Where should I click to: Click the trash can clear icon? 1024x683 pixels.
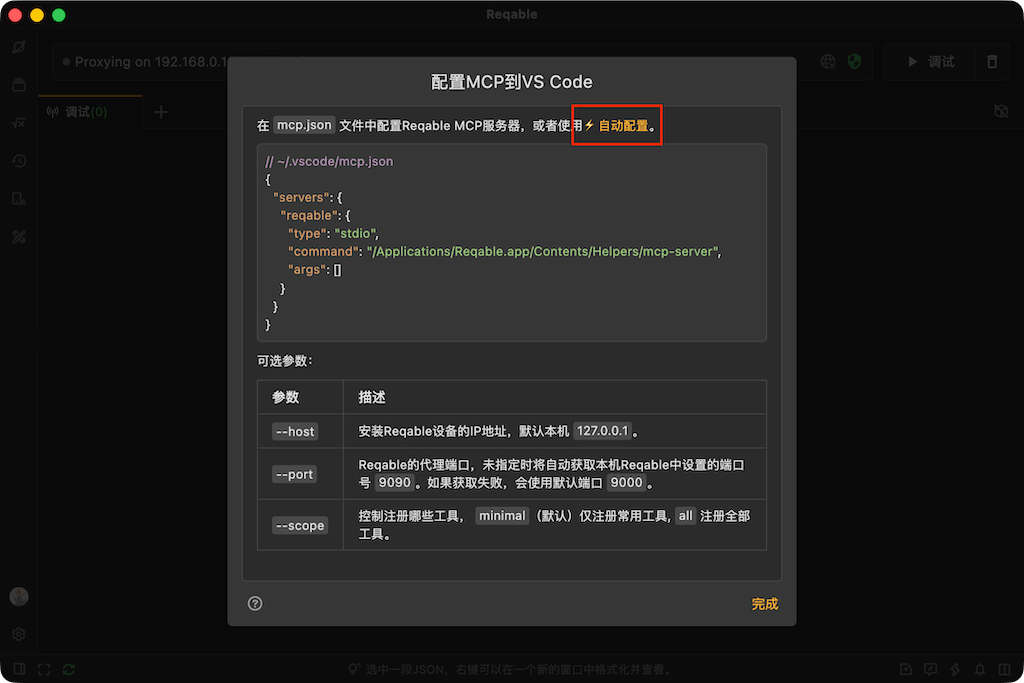pyautogui.click(x=992, y=61)
